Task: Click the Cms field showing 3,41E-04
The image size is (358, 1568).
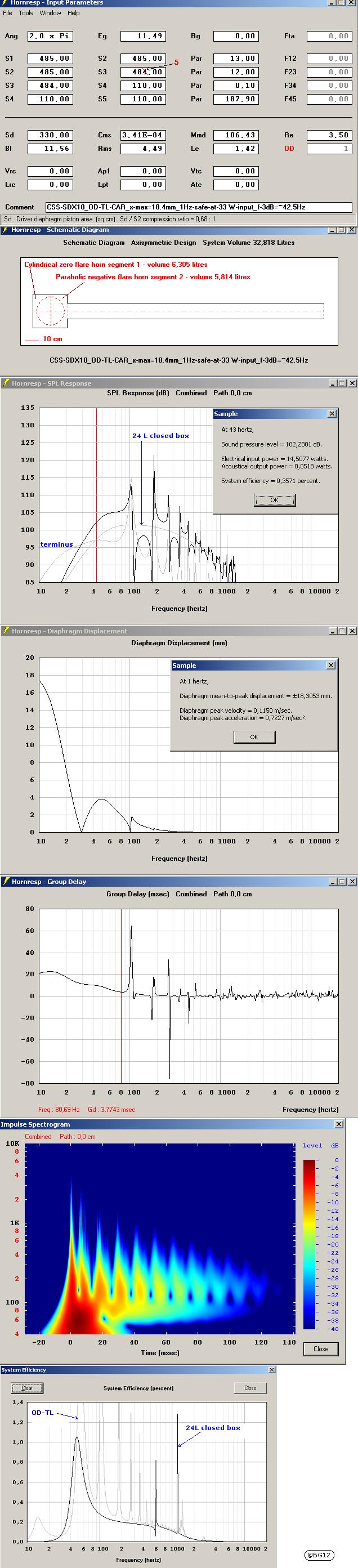Action: (x=142, y=135)
